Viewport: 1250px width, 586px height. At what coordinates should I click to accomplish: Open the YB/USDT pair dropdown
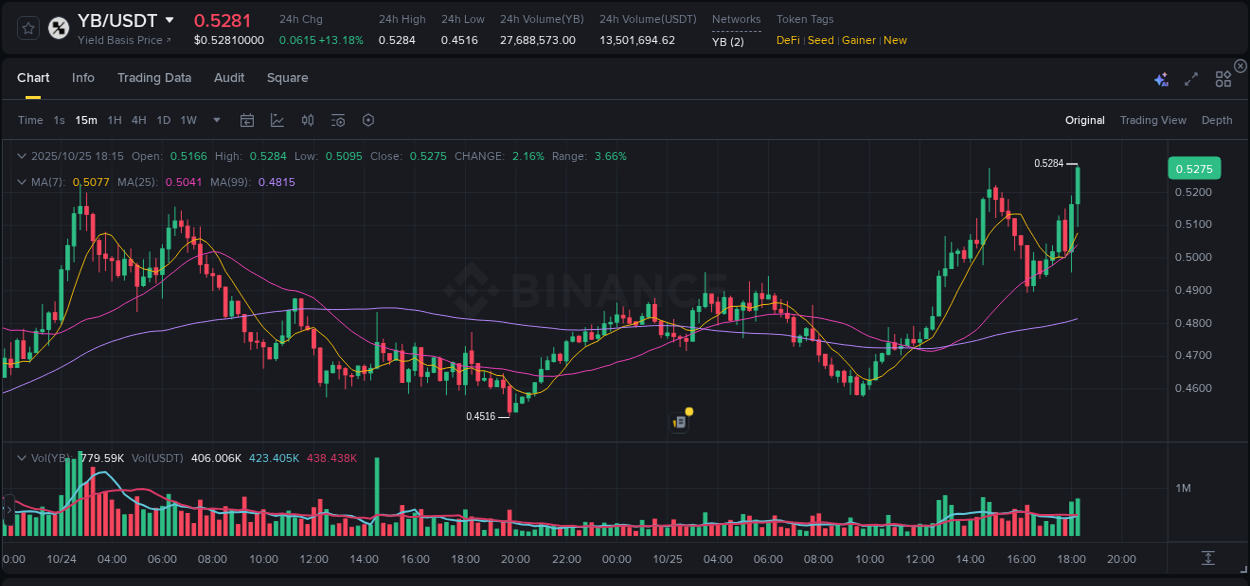coord(170,20)
